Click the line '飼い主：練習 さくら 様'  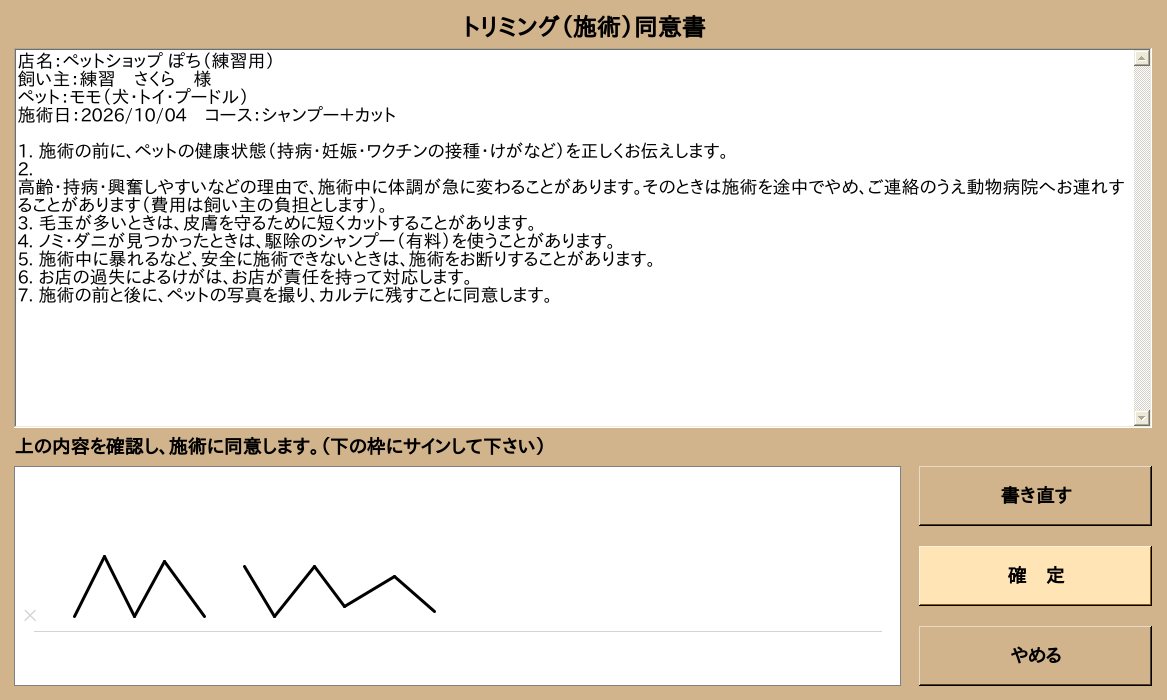coord(115,79)
